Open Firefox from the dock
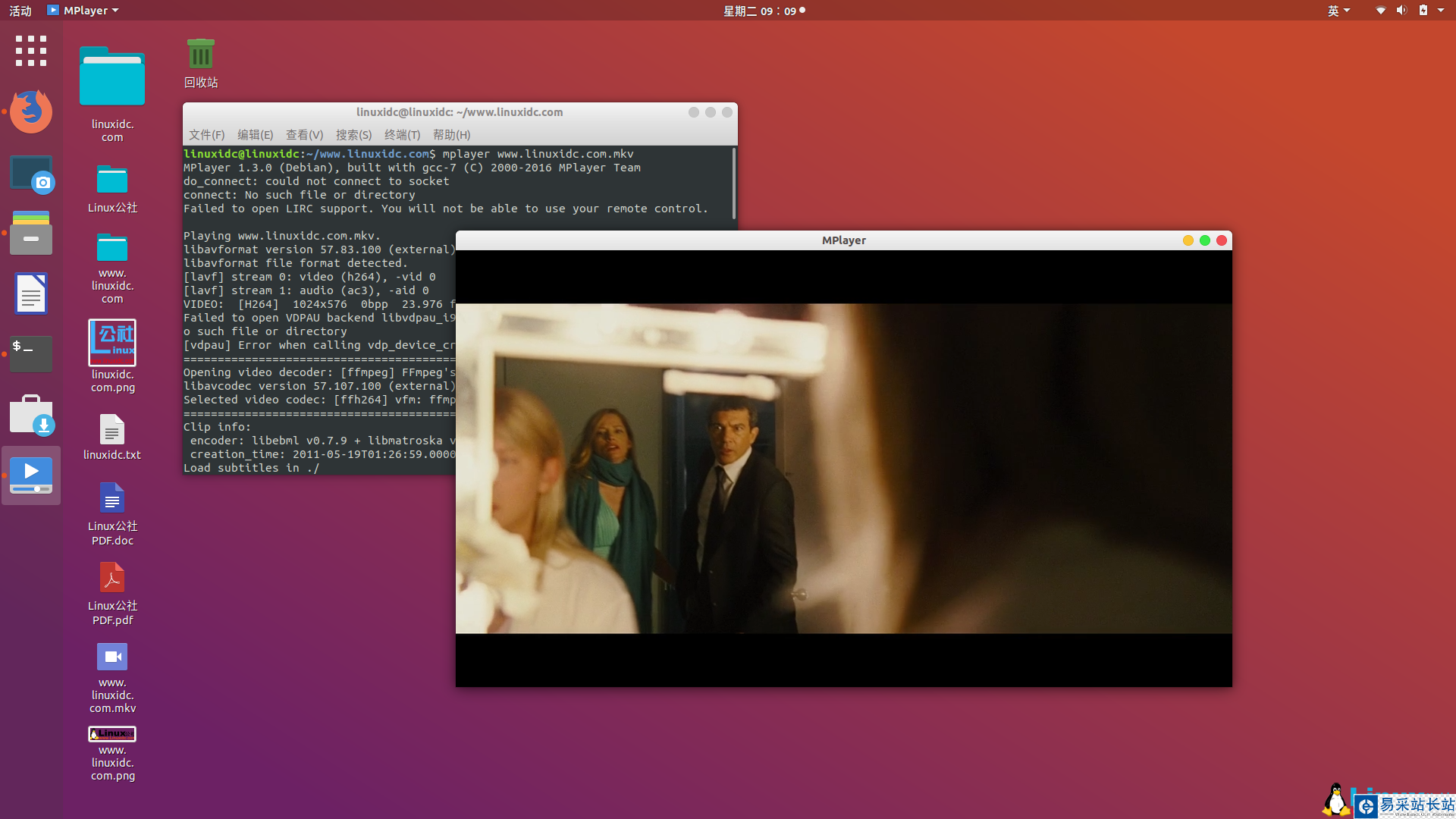 coord(31,111)
